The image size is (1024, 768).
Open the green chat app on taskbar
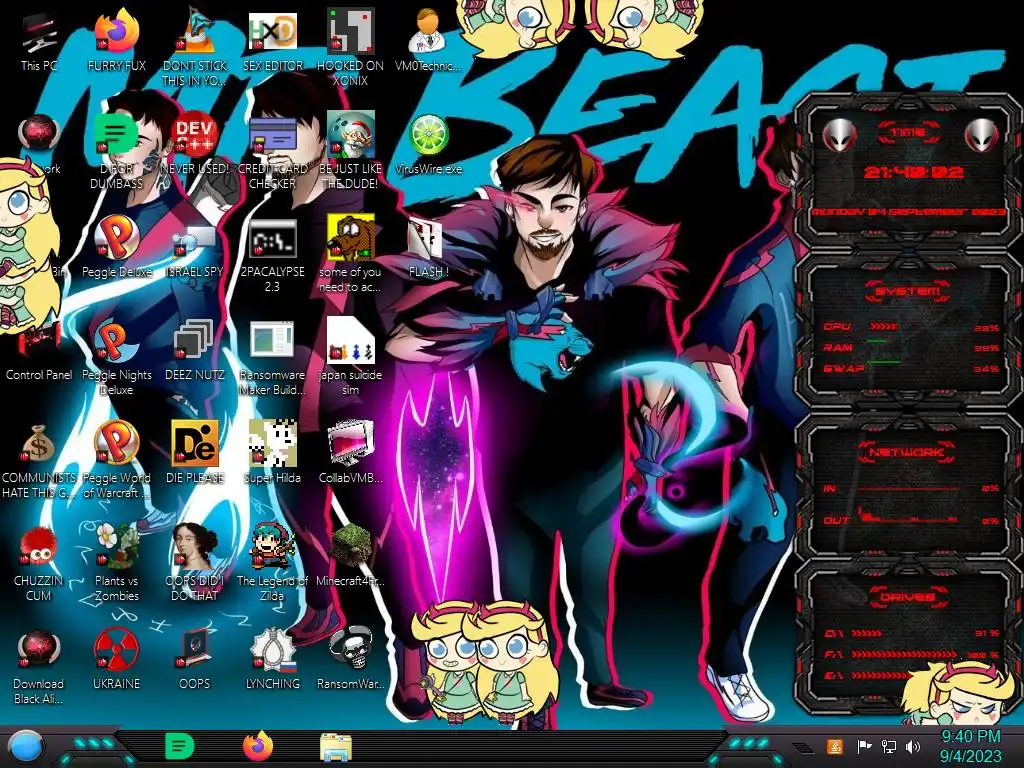(179, 746)
